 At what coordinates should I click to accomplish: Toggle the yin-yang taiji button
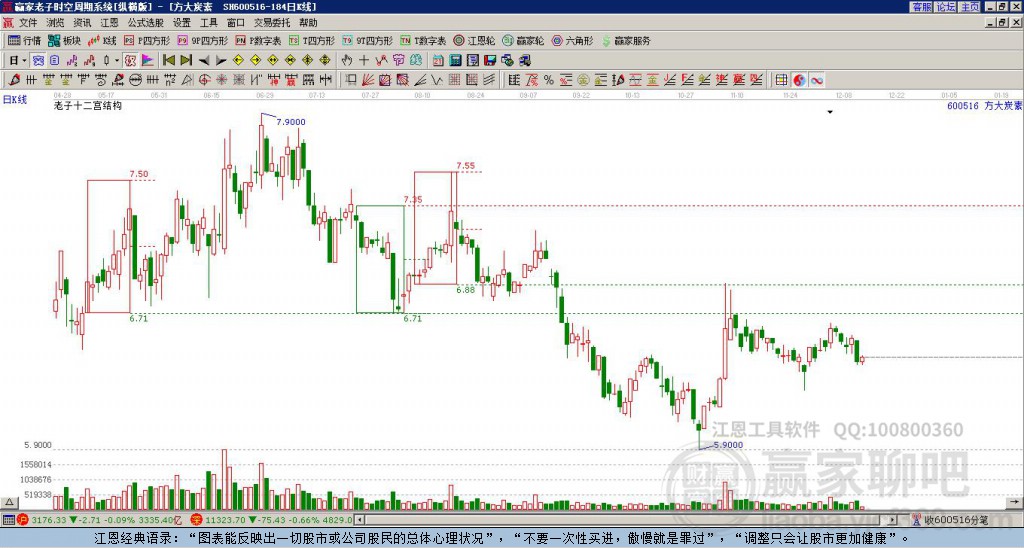[x=799, y=80]
